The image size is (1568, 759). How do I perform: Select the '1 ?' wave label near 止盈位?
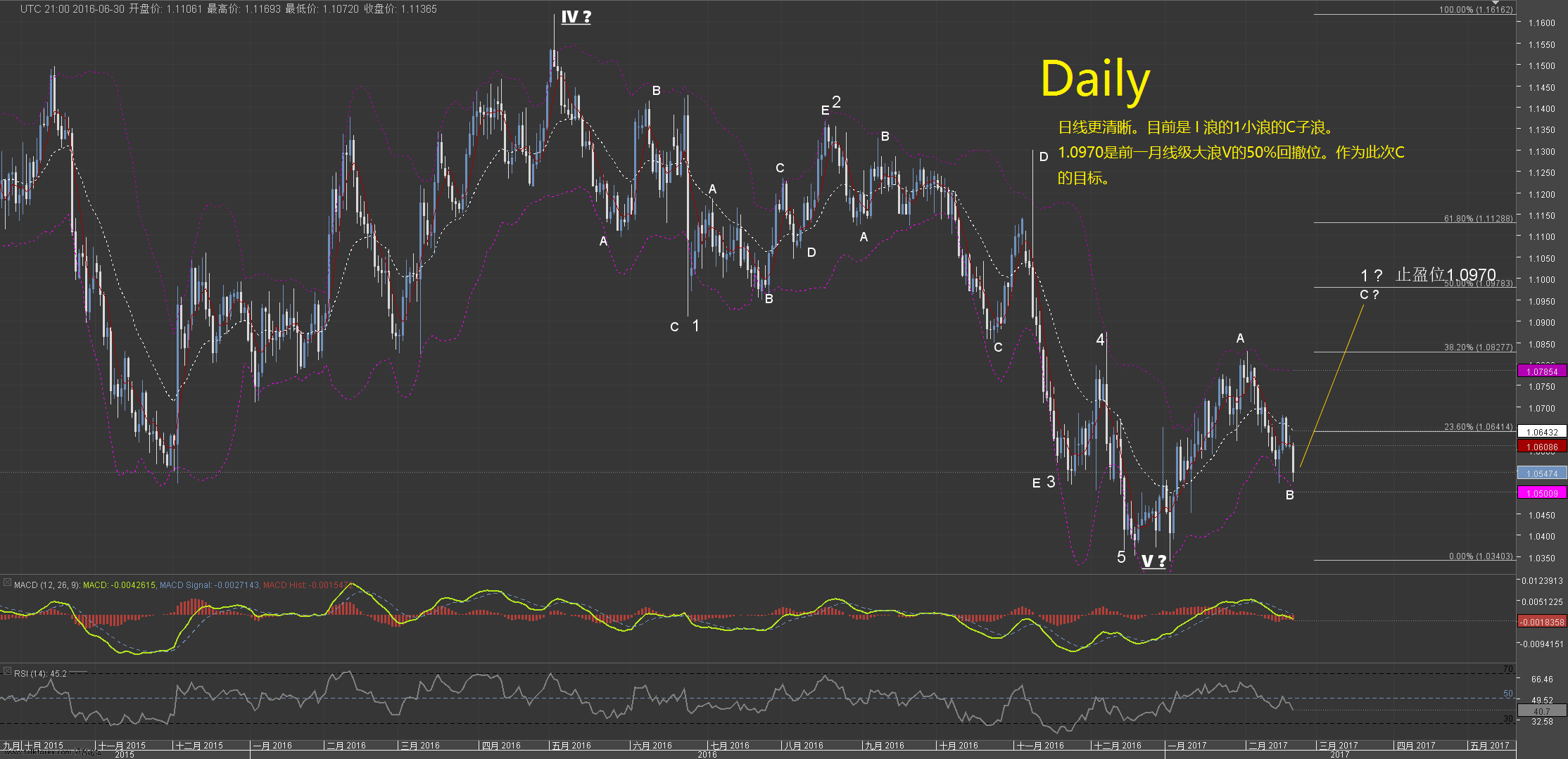click(x=1371, y=276)
